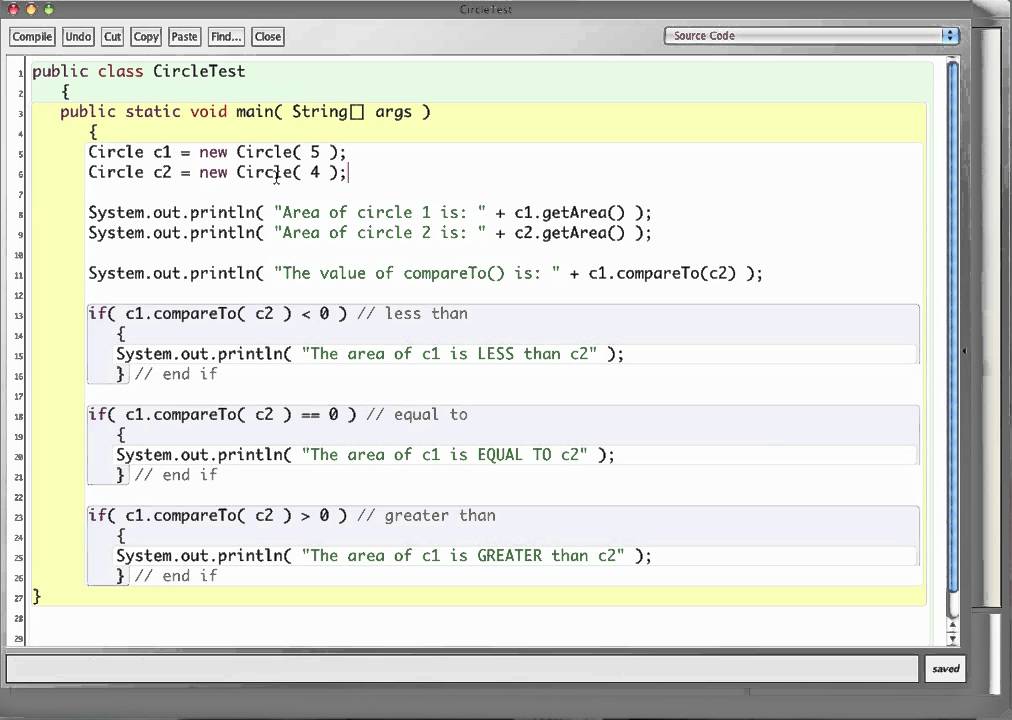Click the '// end if' comment on line 26
Viewport: 1012px width, 720px height.
pos(176,576)
